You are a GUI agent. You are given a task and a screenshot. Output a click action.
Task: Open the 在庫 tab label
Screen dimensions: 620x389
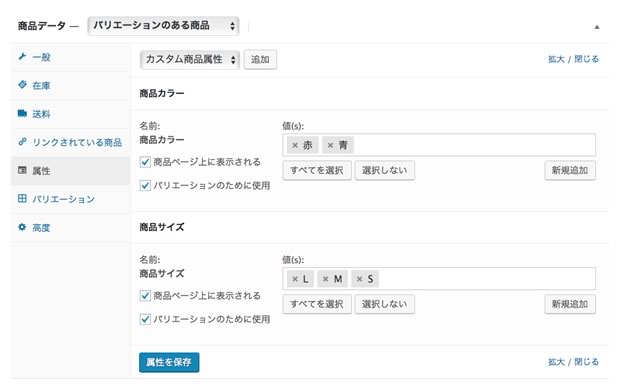41,85
